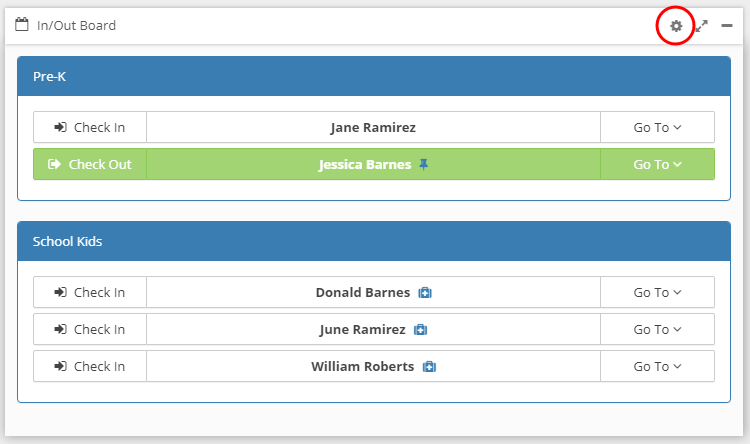
Task: Open the In/Out Board settings gear
Action: [676, 26]
